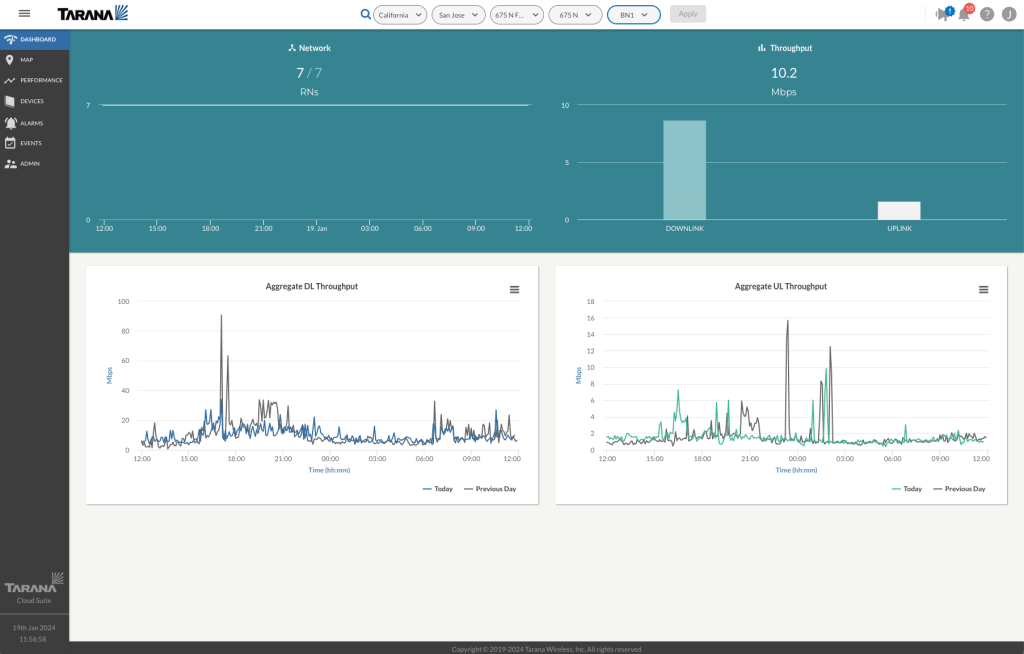Go to the Map page in the sidebar
The image size is (1024, 654).
click(27, 60)
